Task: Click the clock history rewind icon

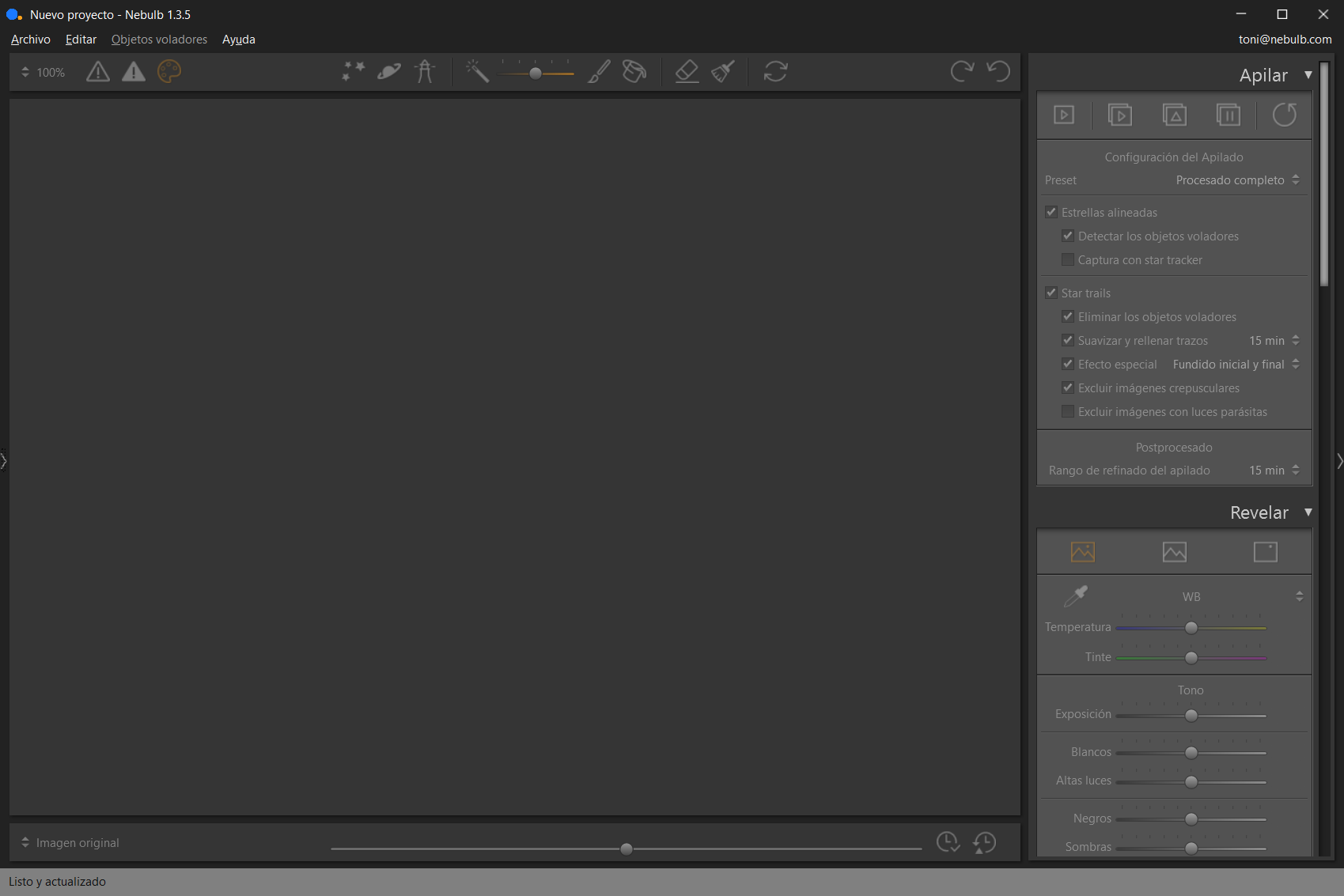Action: point(984,842)
